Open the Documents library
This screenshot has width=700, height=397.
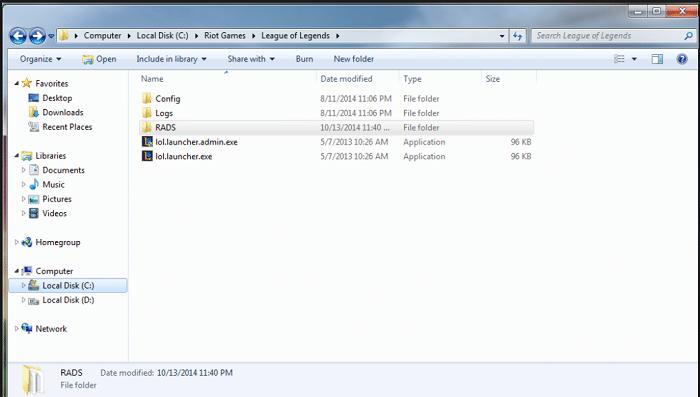coord(63,170)
